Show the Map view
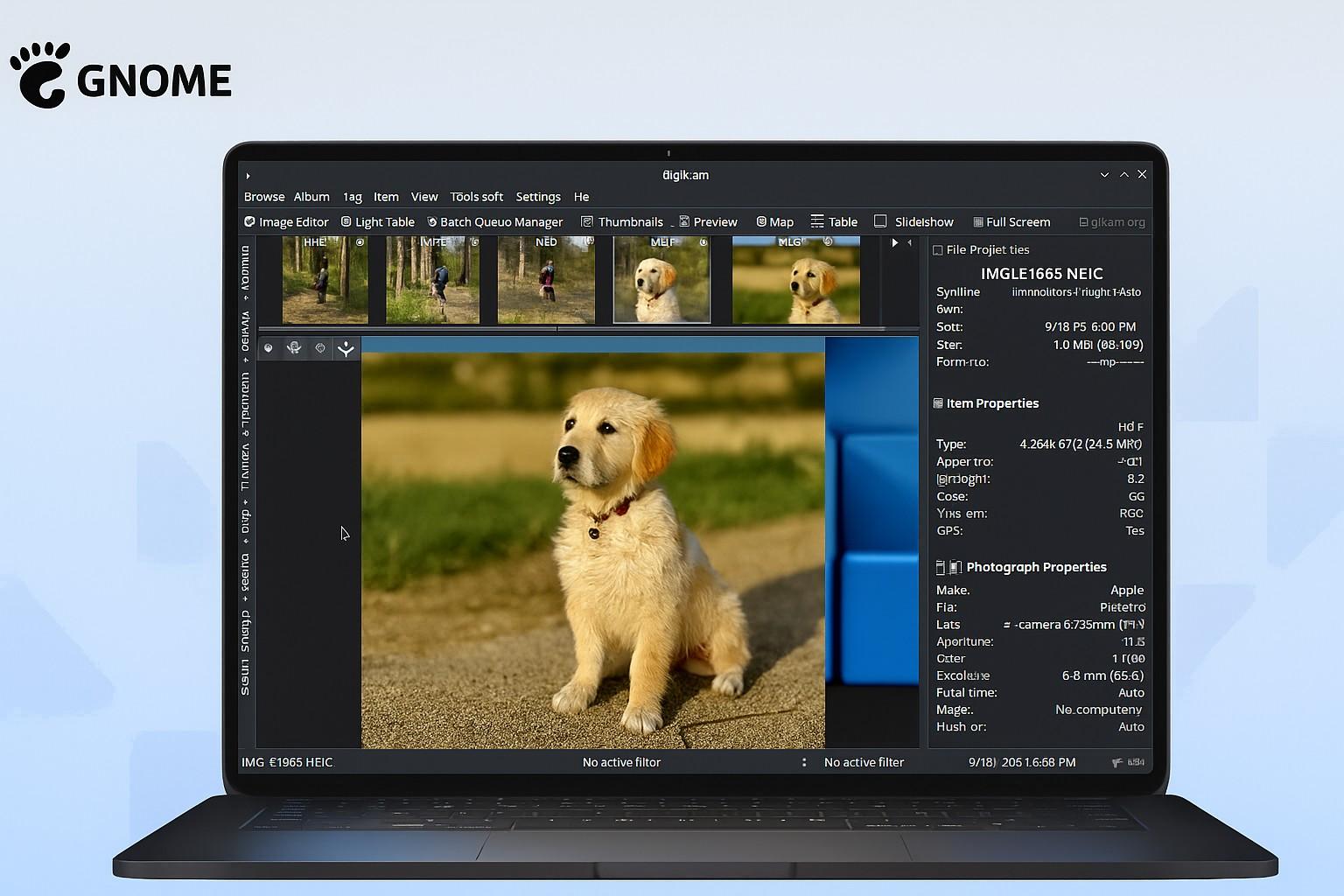Image resolution: width=1344 pixels, height=896 pixels. coord(774,222)
